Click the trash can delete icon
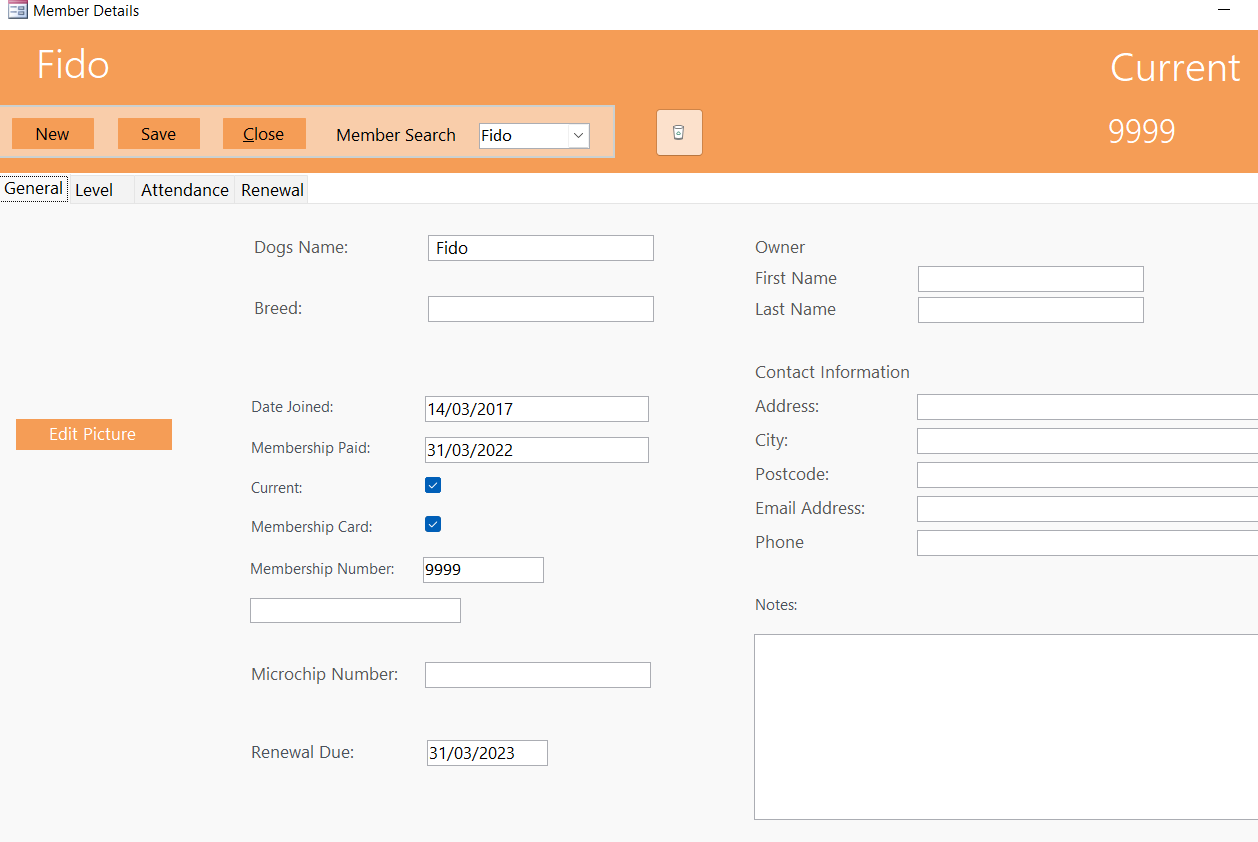The width and height of the screenshot is (1258, 842). pyautogui.click(x=679, y=132)
